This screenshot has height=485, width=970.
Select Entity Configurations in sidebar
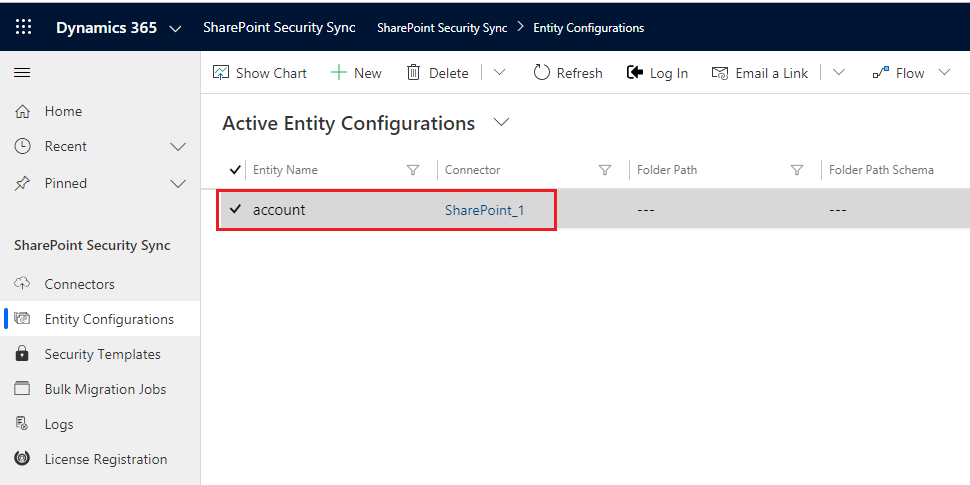pos(100,319)
